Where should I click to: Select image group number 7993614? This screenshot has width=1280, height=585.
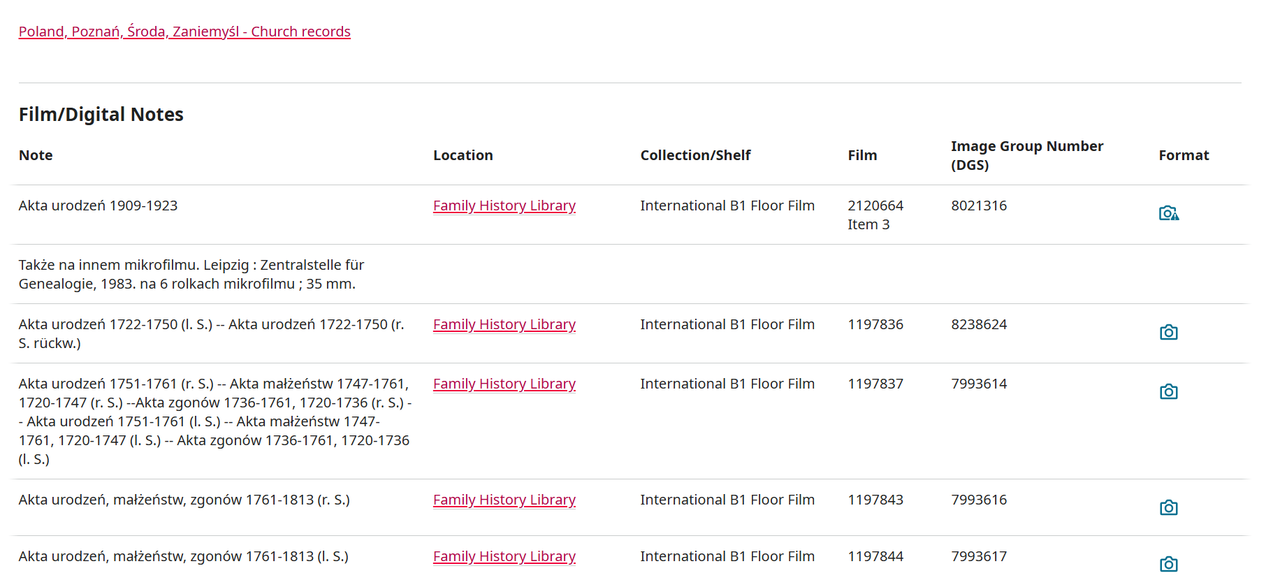[979, 383]
